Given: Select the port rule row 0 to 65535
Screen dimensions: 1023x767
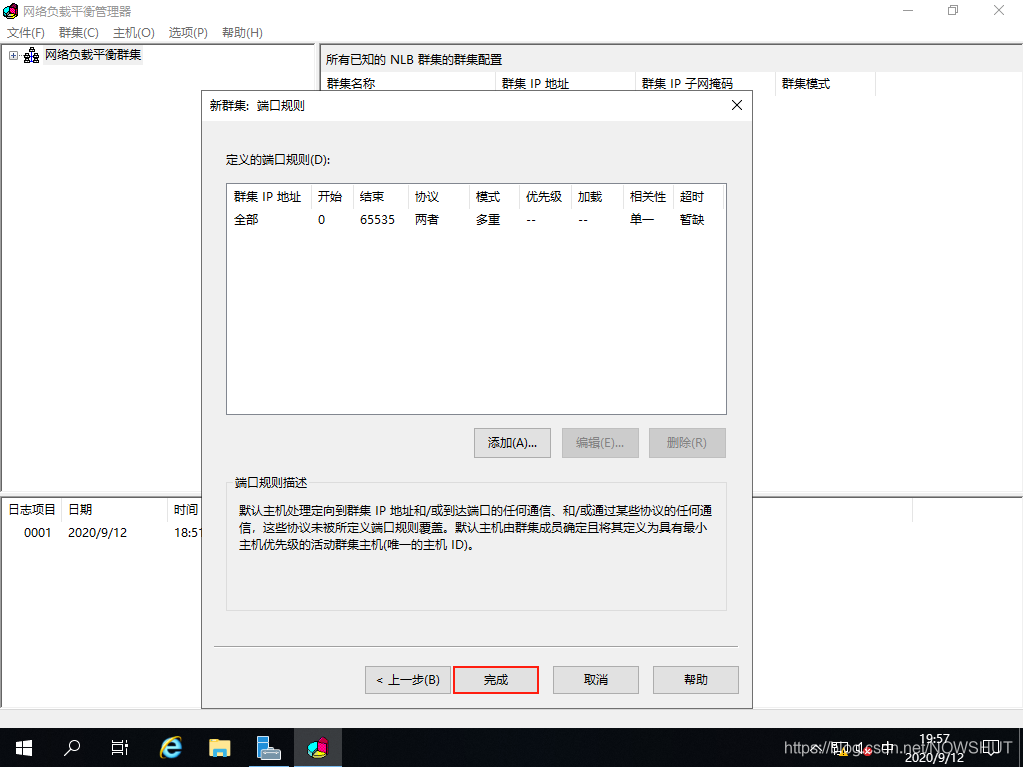Looking at the screenshot, I should point(470,220).
